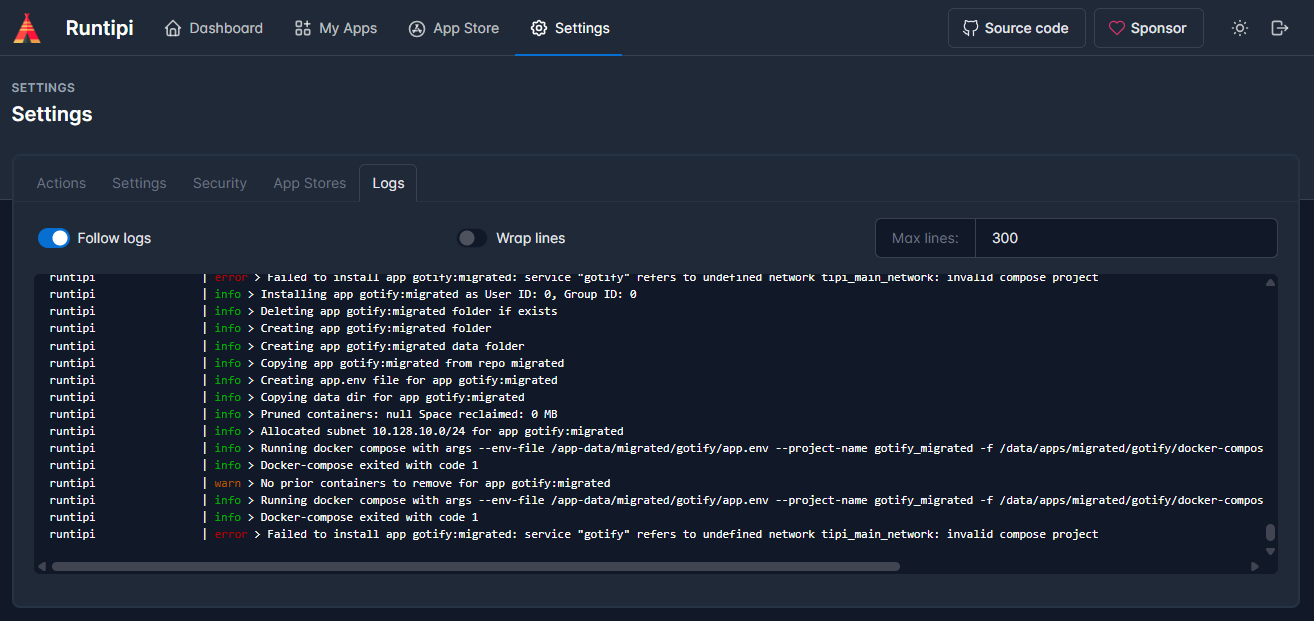Screen dimensions: 1314x621
Task: Click the Max lines input field
Action: tap(1126, 238)
